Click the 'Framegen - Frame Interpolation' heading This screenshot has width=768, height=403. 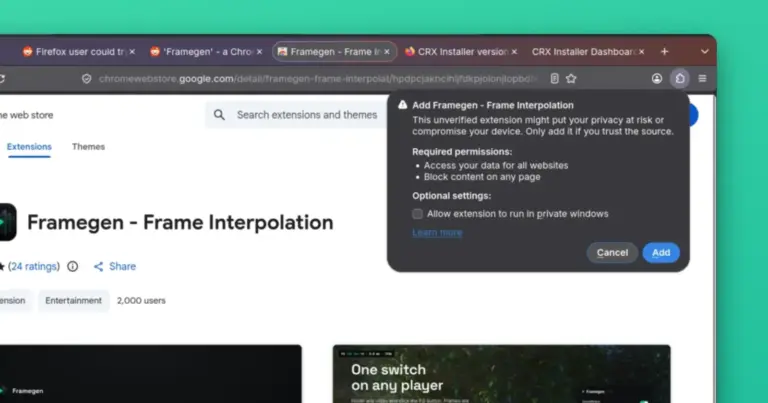(x=180, y=222)
